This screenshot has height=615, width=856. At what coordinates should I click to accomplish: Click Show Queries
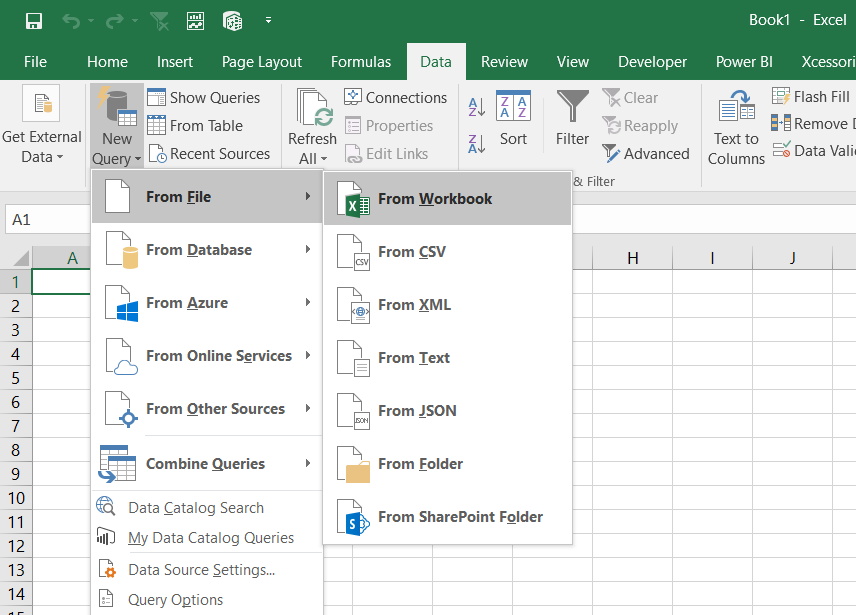204,98
